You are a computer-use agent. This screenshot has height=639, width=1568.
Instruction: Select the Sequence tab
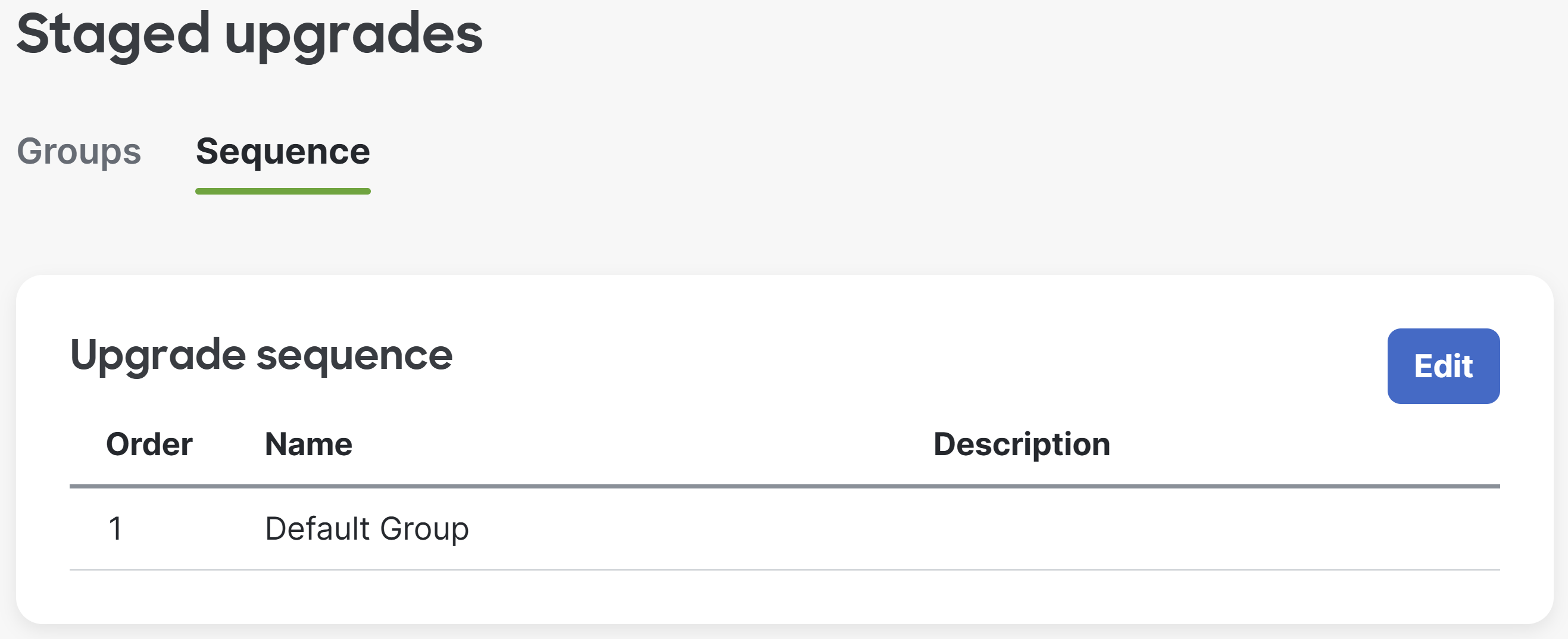(283, 152)
